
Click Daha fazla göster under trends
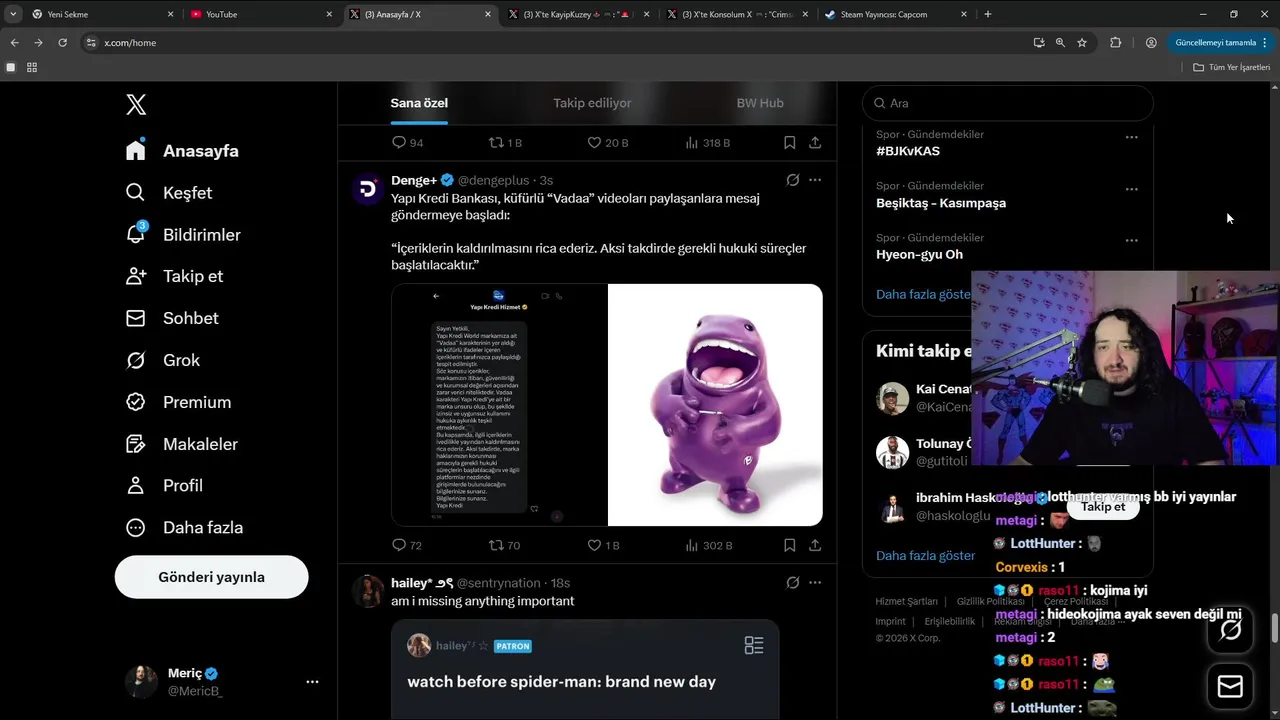pyautogui.click(x=923, y=295)
